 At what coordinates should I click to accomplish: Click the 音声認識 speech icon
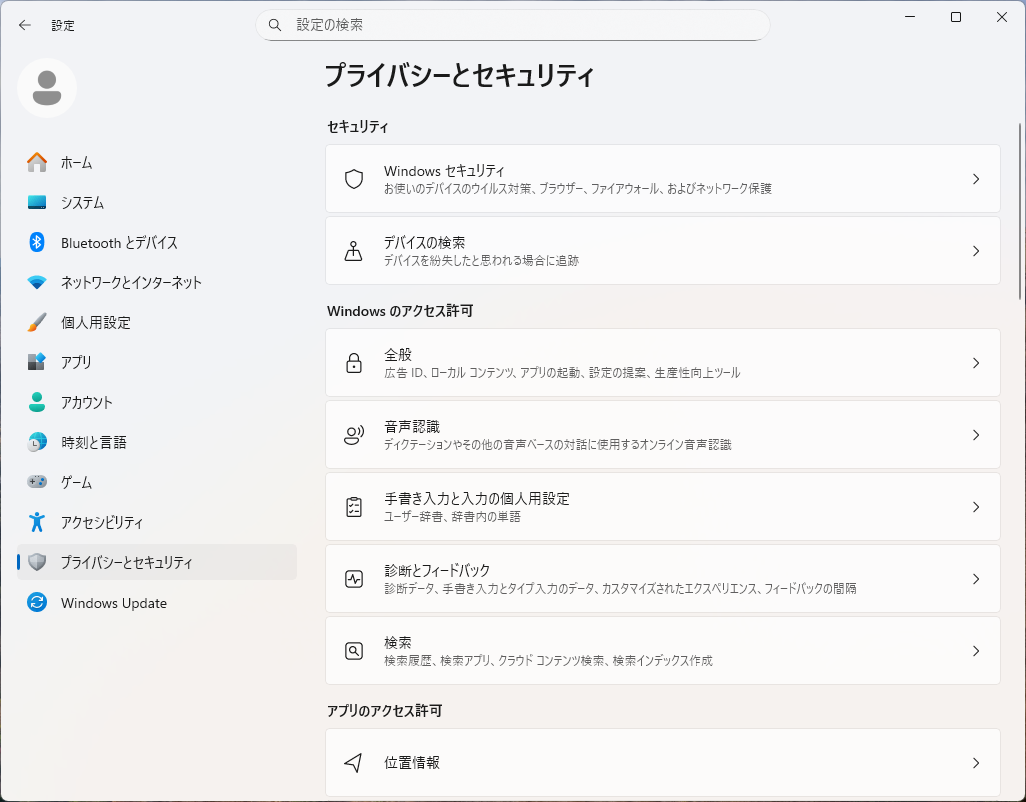pos(353,435)
